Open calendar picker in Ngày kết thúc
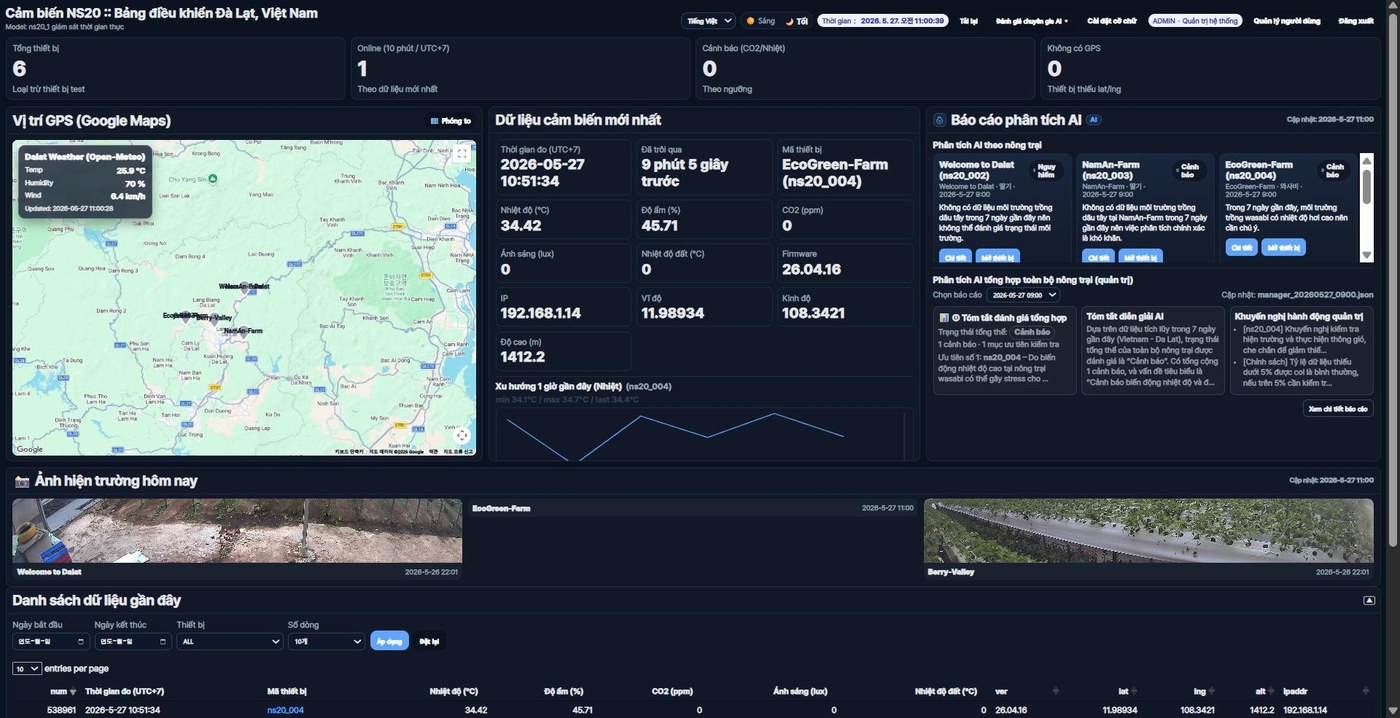 (x=163, y=641)
